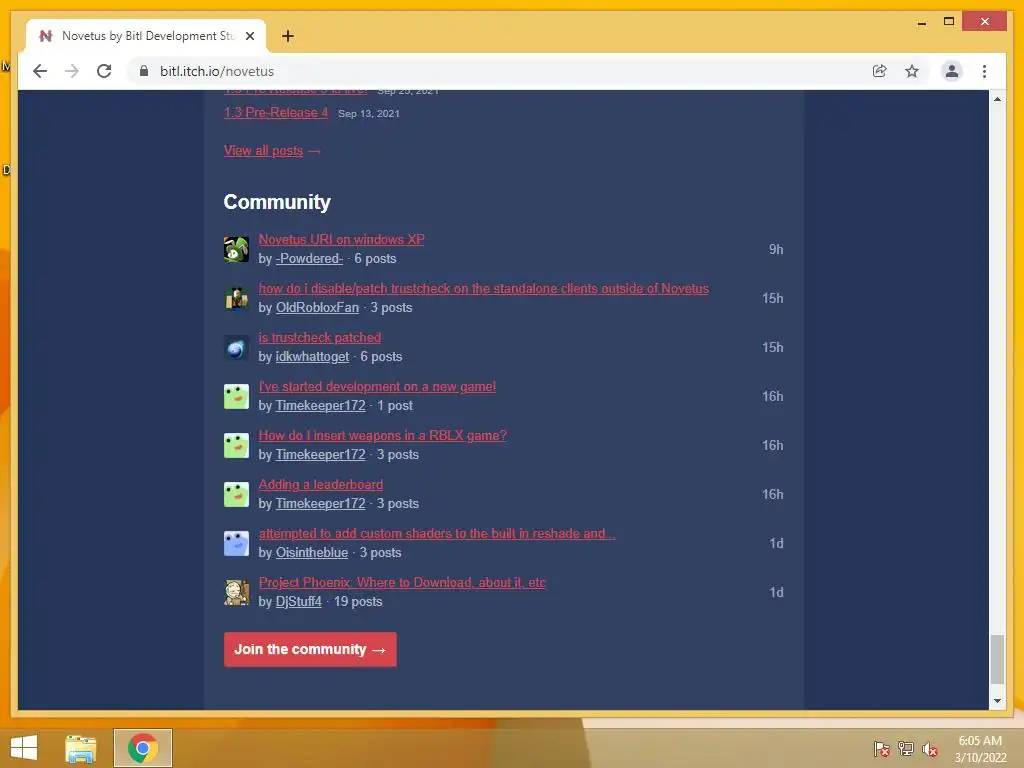Click the scrollbar down arrow
Viewport: 1024px width, 768px height.
click(997, 701)
